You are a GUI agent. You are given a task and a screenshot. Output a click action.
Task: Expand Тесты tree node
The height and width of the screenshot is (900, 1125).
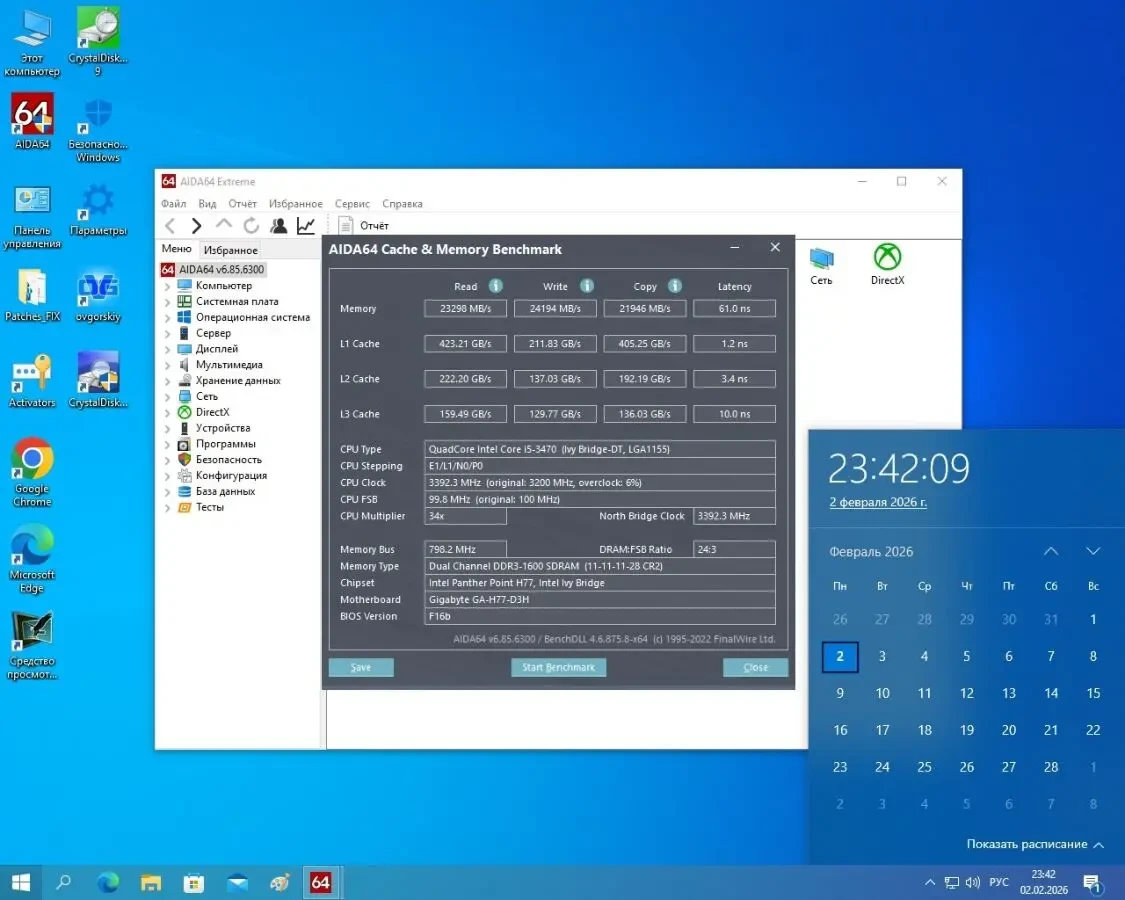pyautogui.click(x=167, y=507)
